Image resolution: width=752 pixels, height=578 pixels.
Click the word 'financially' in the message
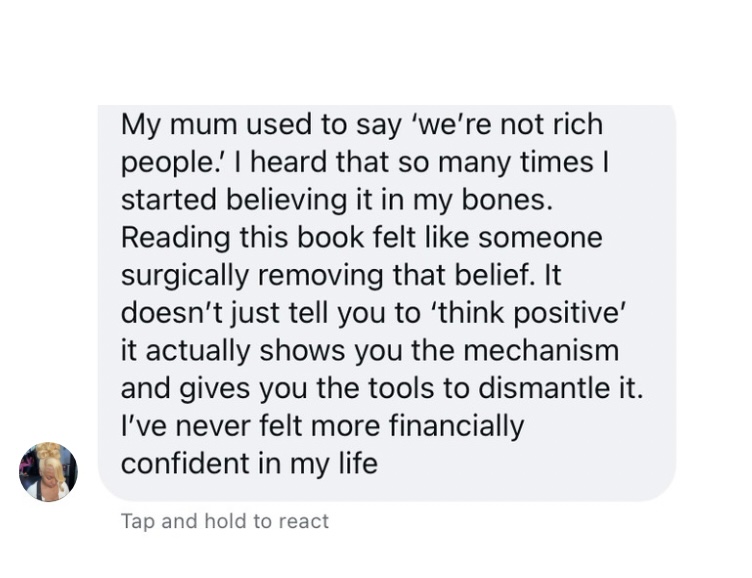(x=456, y=426)
